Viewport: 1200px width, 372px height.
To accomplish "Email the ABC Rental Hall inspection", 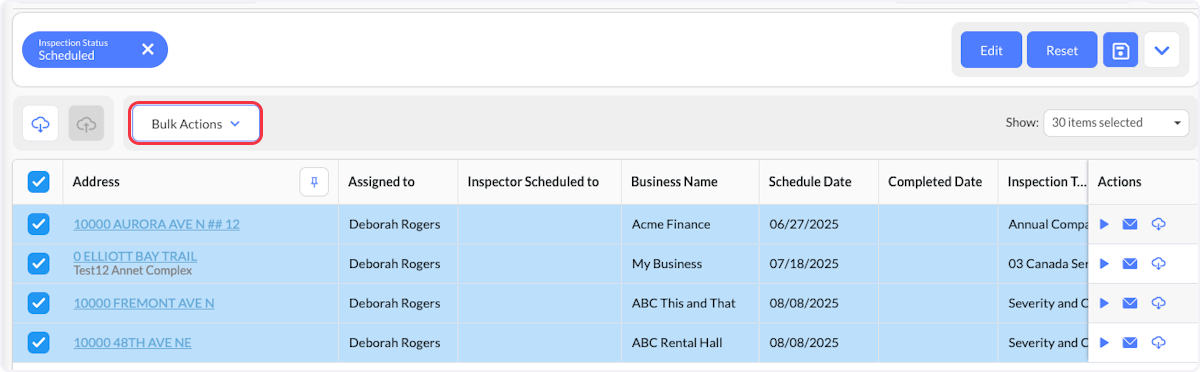I will click(1130, 343).
